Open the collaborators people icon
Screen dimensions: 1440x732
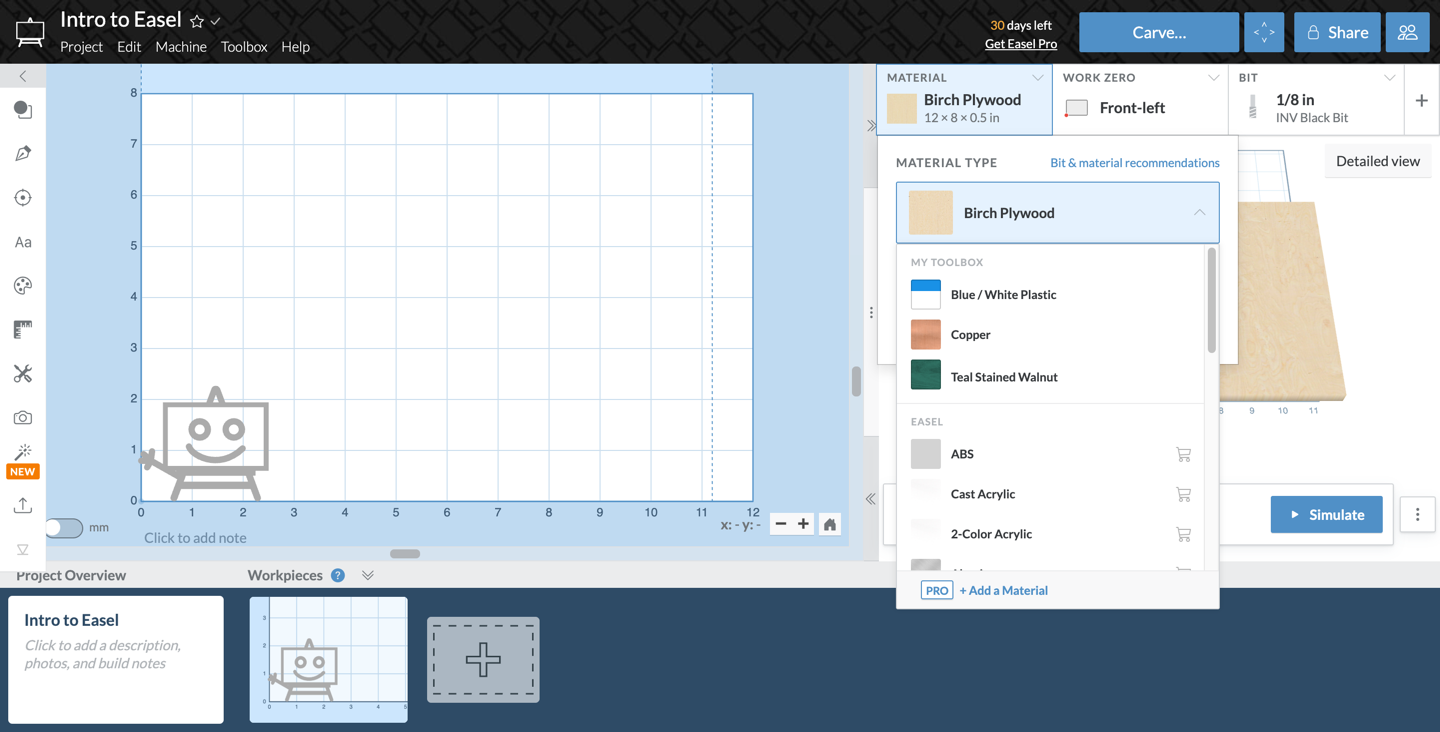1407,32
